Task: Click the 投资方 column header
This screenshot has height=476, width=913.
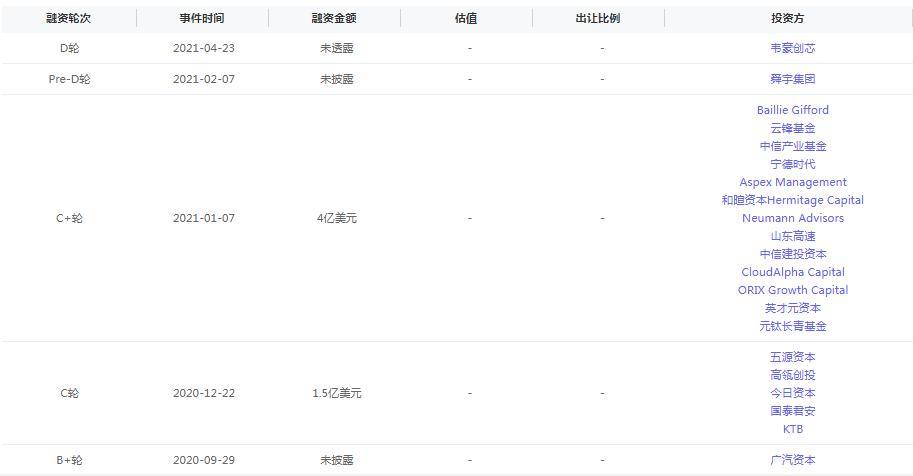Action: [788, 18]
